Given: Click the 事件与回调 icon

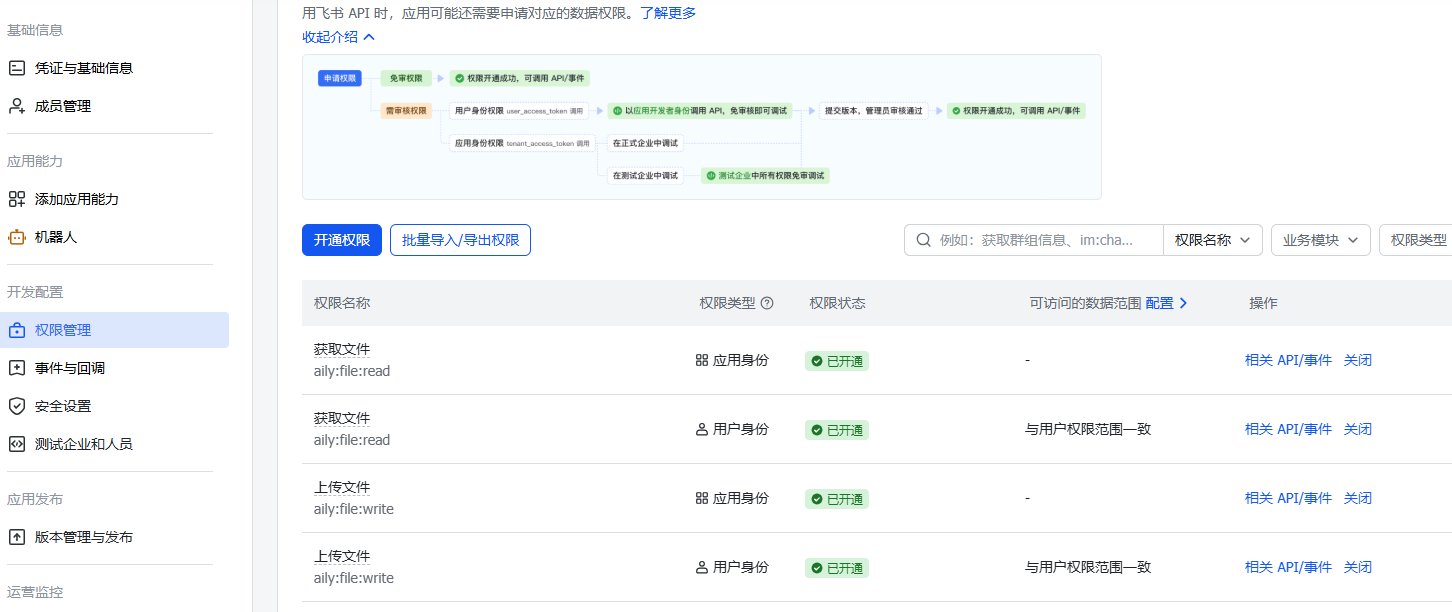Looking at the screenshot, I should click(x=16, y=368).
